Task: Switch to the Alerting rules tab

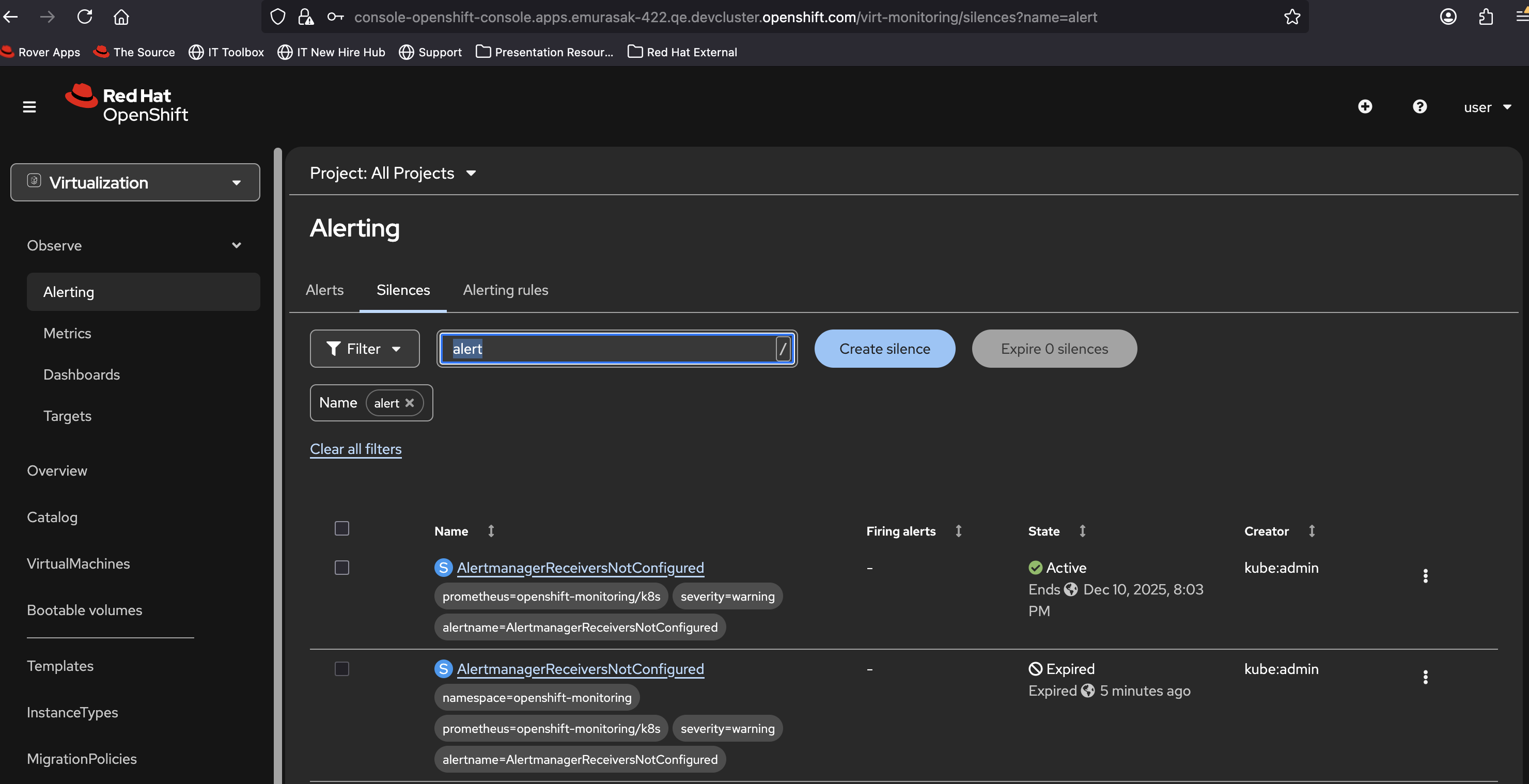Action: (505, 290)
